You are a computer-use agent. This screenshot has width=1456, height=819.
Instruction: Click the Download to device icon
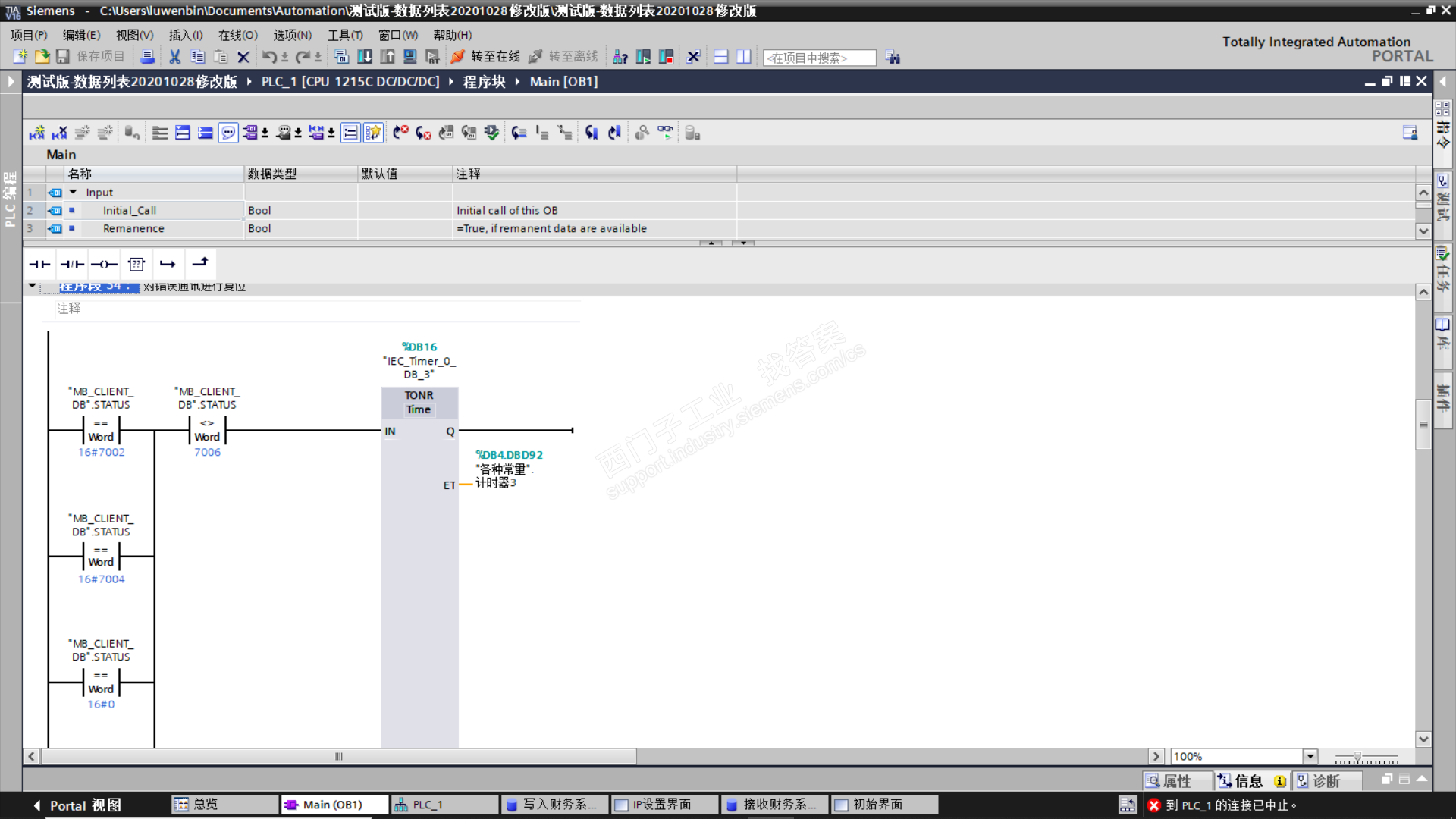364,57
